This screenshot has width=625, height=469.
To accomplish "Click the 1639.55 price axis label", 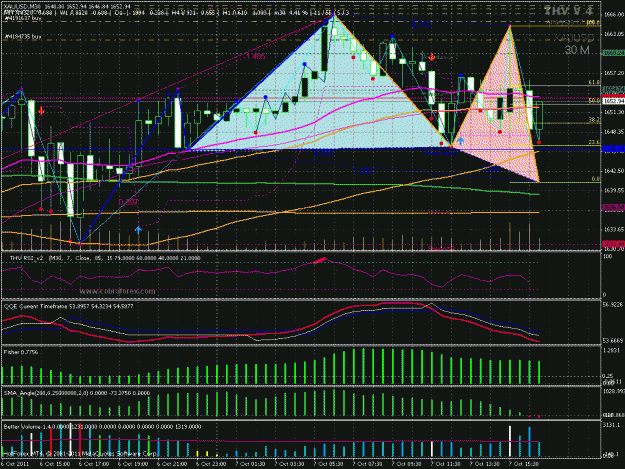I will pyautogui.click(x=614, y=190).
